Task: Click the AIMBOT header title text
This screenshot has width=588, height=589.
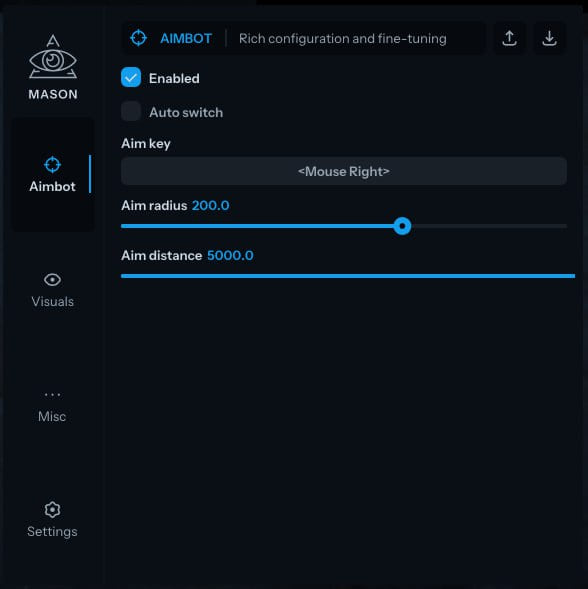Action: (x=186, y=38)
